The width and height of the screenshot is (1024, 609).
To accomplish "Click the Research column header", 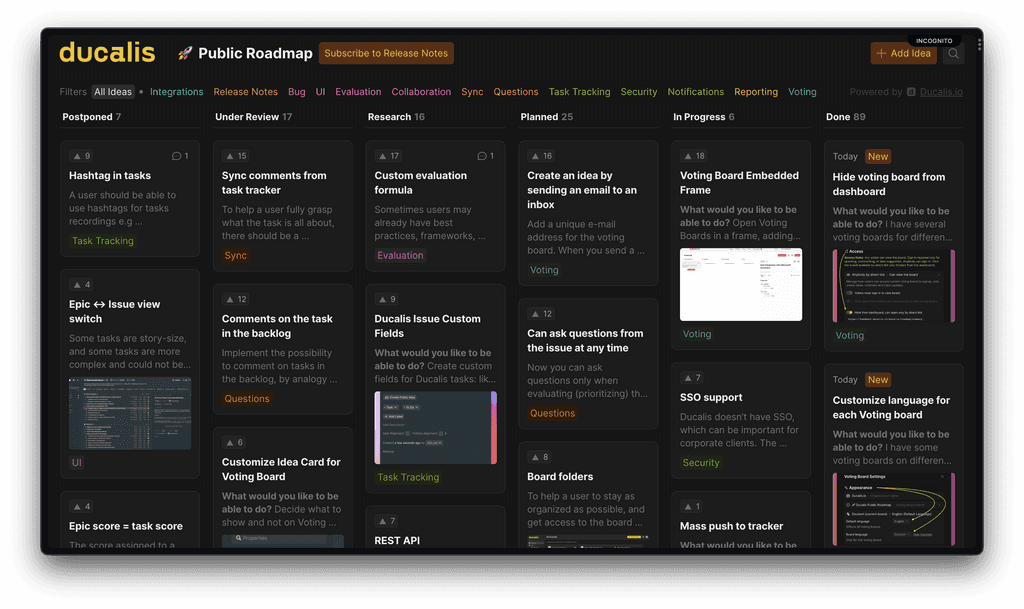I will tap(396, 117).
